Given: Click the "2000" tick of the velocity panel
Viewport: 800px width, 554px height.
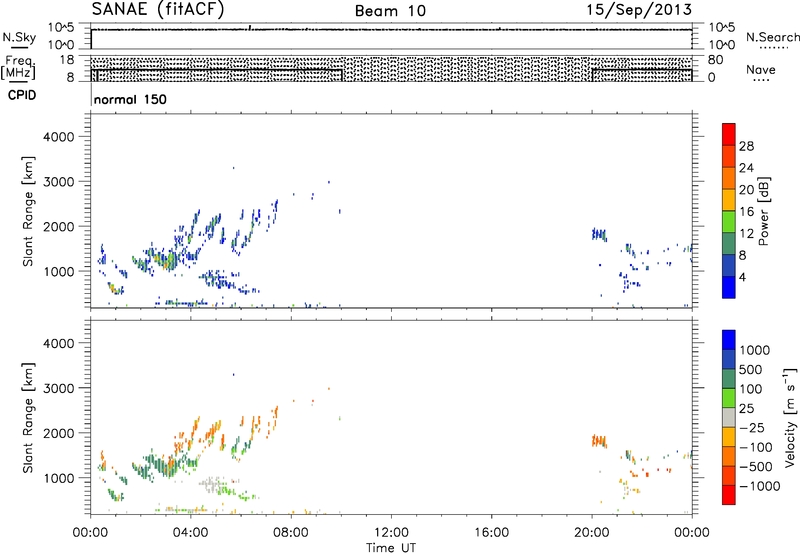Looking at the screenshot, I should point(59,433).
